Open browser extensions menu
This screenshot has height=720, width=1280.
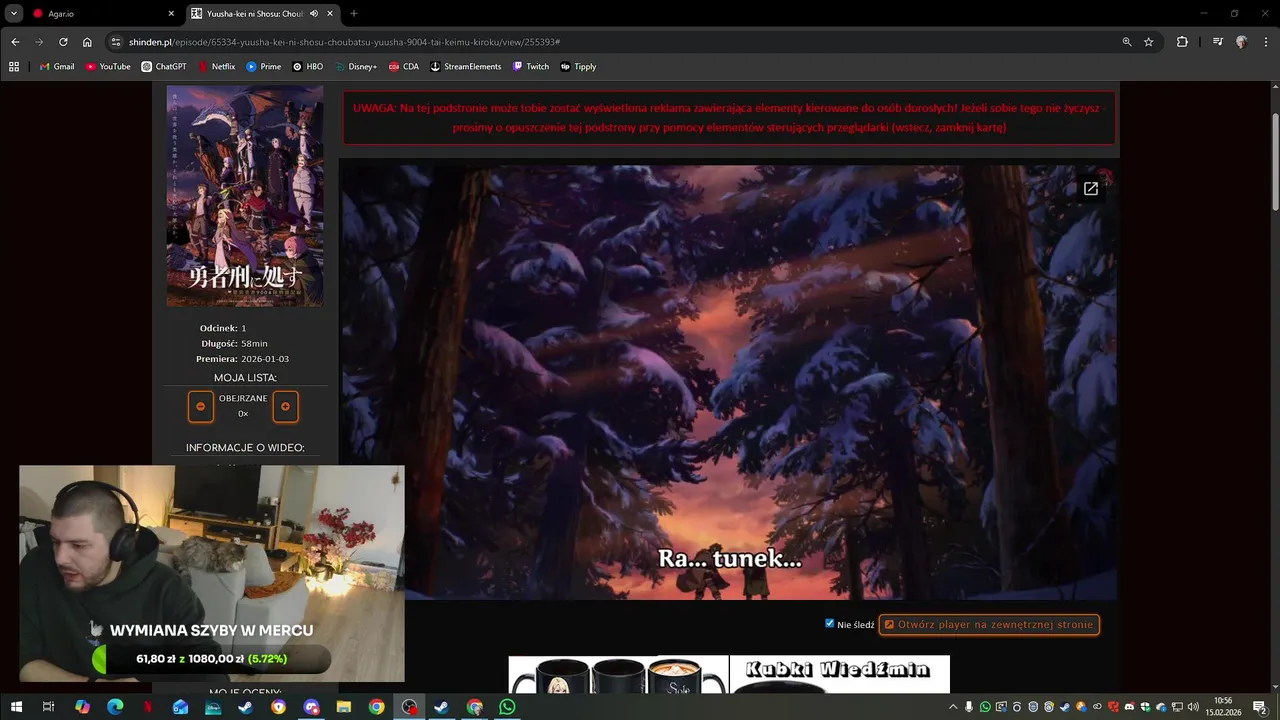click(x=1182, y=42)
